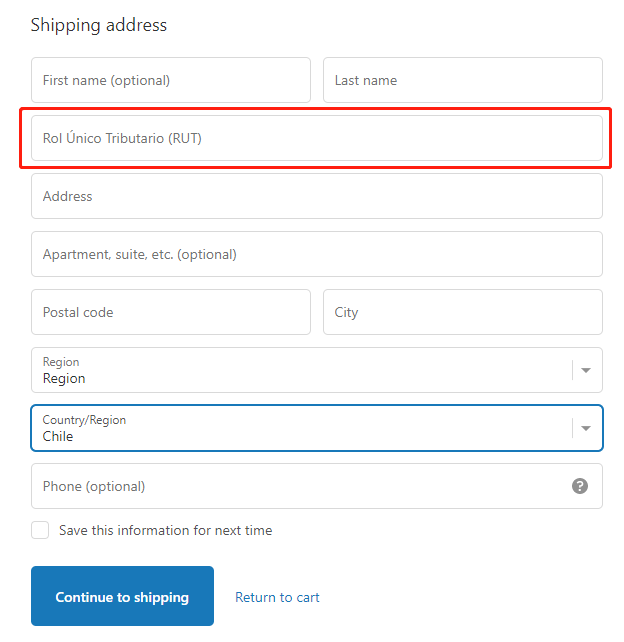Focus the Phone (optional) field
624x642 pixels.
point(317,486)
